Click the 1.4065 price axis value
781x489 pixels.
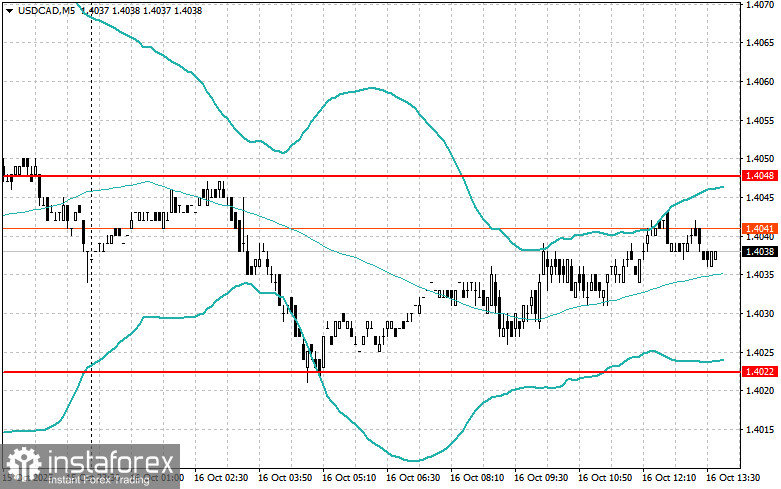[x=760, y=43]
